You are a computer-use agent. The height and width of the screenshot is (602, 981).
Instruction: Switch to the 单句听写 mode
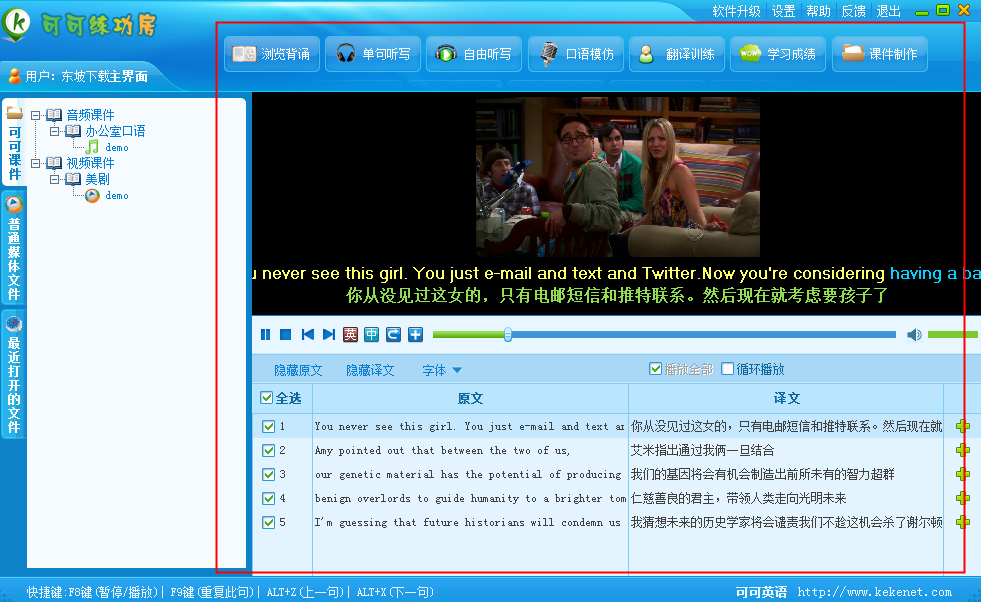tap(374, 54)
